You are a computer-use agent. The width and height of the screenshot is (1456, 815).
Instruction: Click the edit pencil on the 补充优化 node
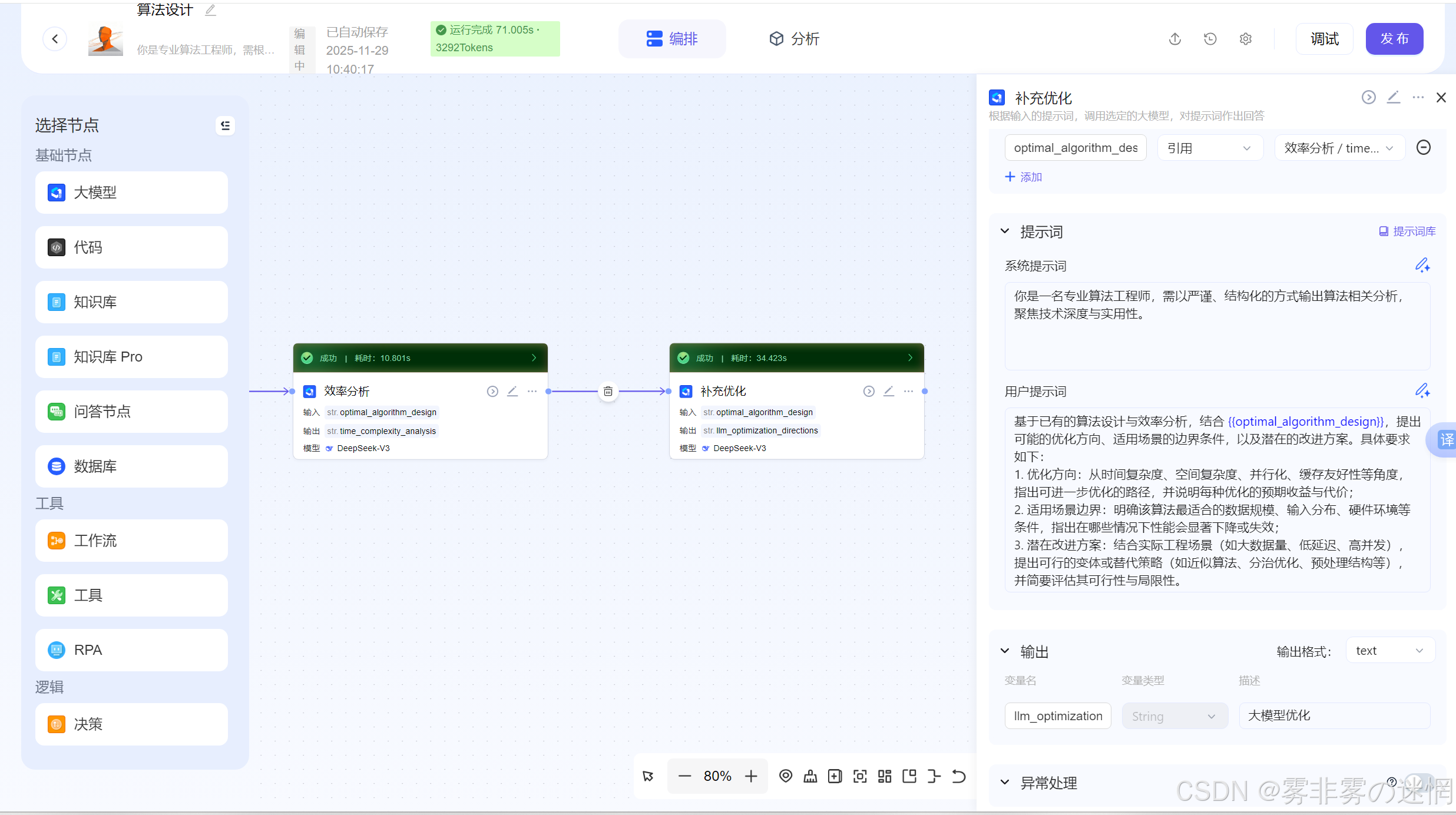pos(889,392)
